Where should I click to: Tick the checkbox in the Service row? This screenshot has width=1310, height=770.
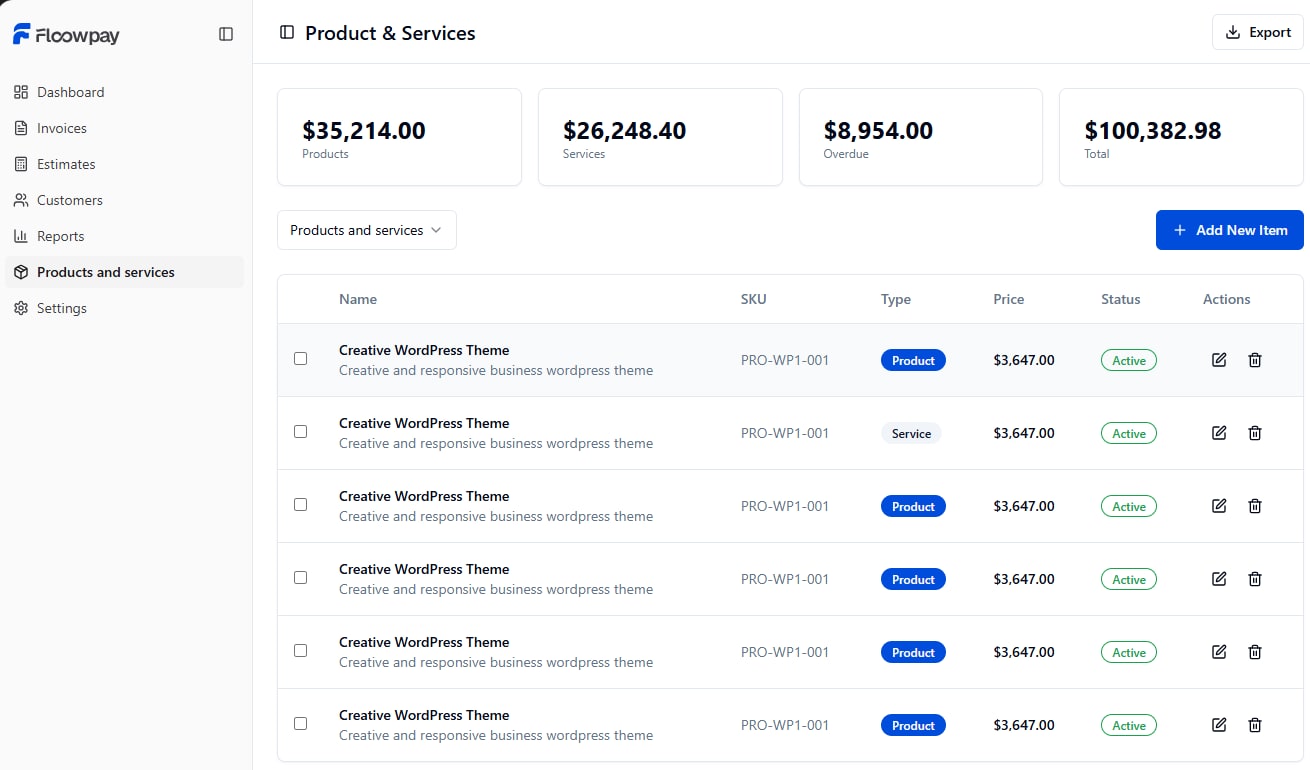tap(300, 431)
